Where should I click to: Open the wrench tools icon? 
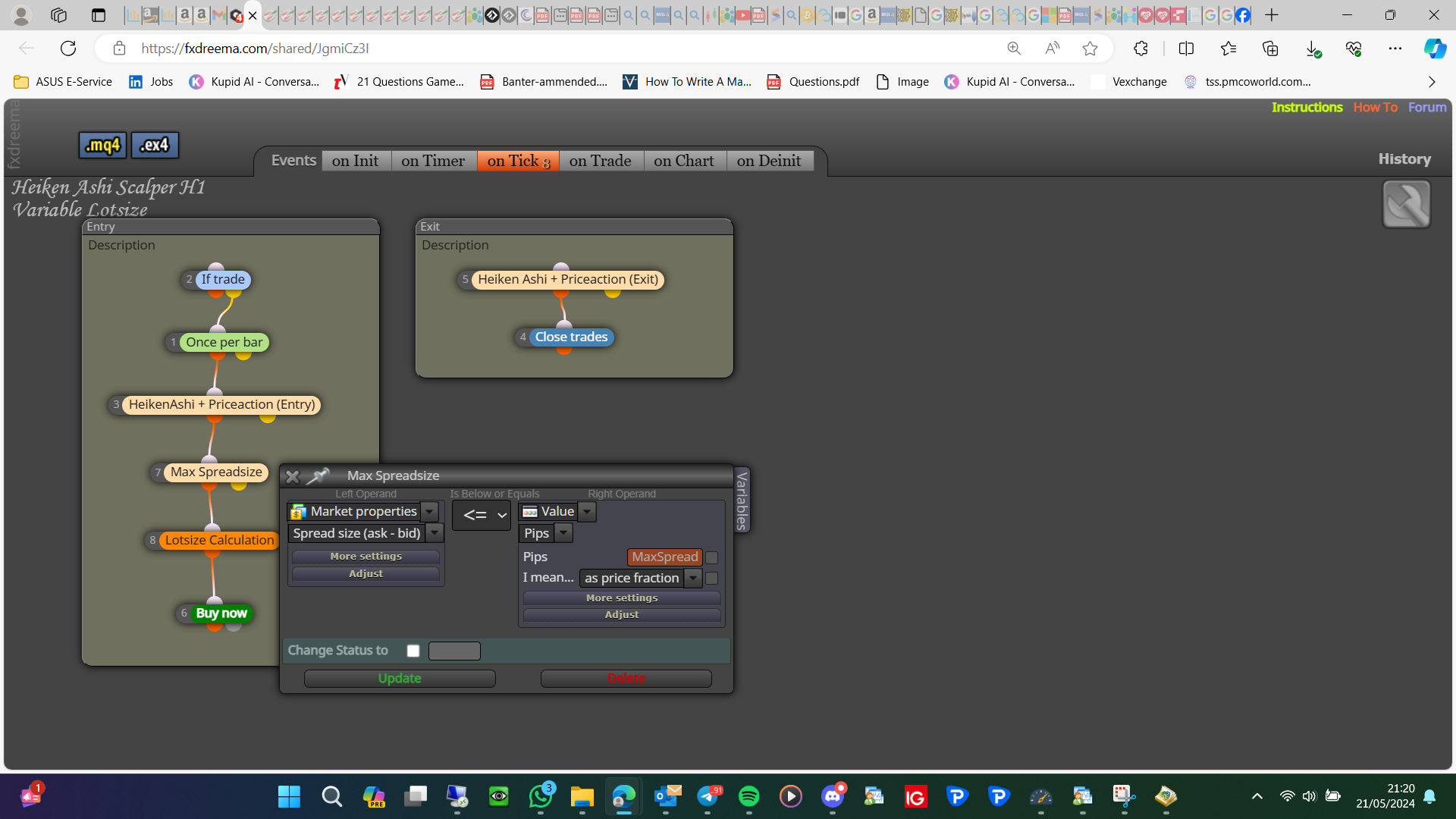[1406, 204]
